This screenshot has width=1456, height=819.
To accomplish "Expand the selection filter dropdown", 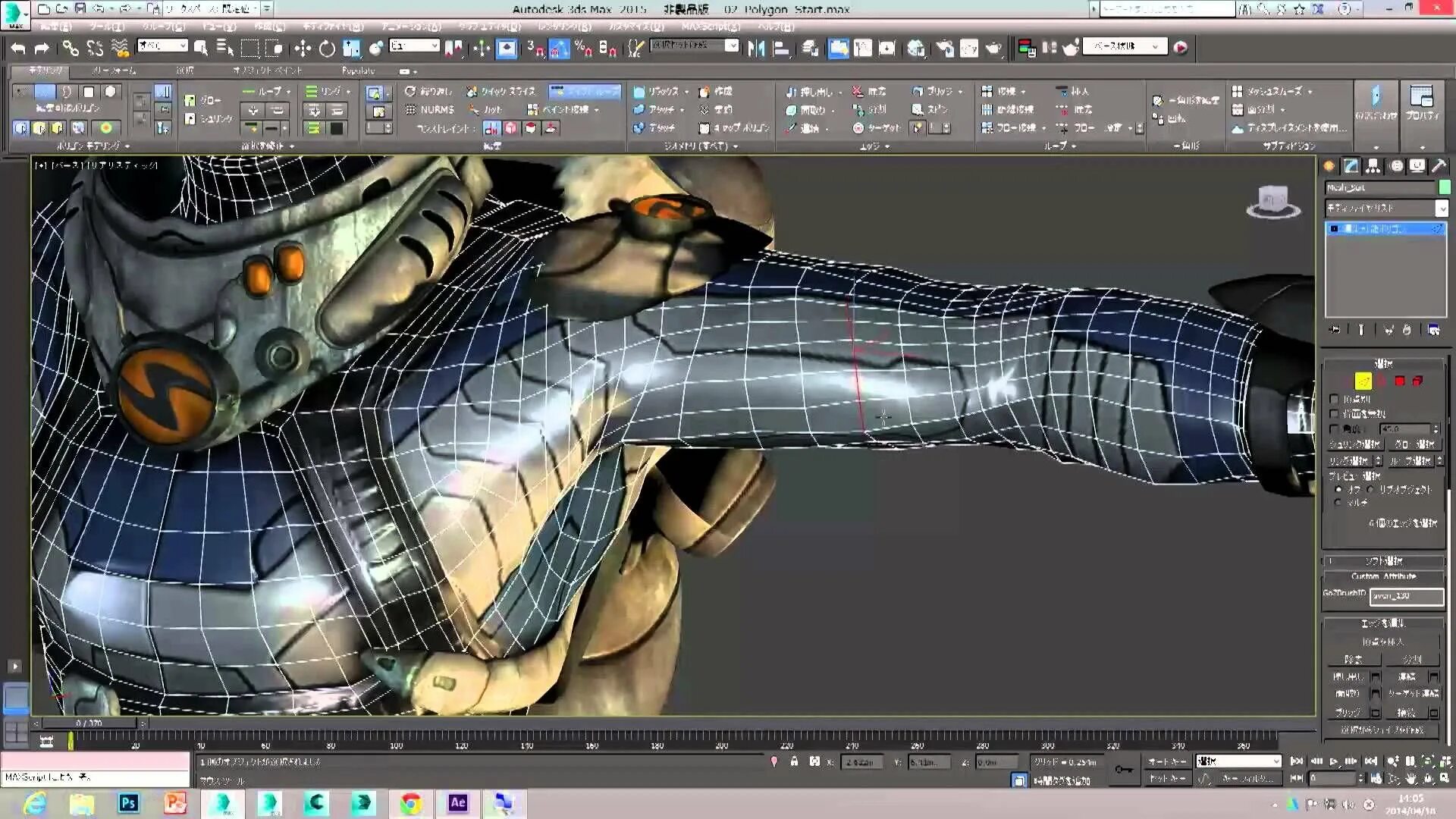I will pyautogui.click(x=162, y=46).
